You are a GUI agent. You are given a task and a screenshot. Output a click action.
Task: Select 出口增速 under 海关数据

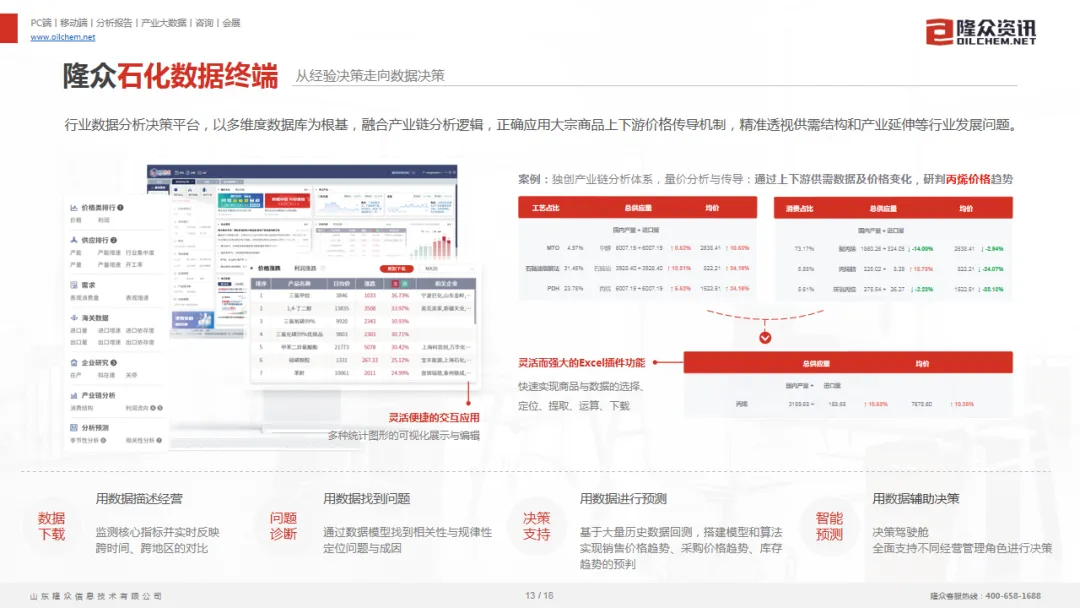point(109,342)
